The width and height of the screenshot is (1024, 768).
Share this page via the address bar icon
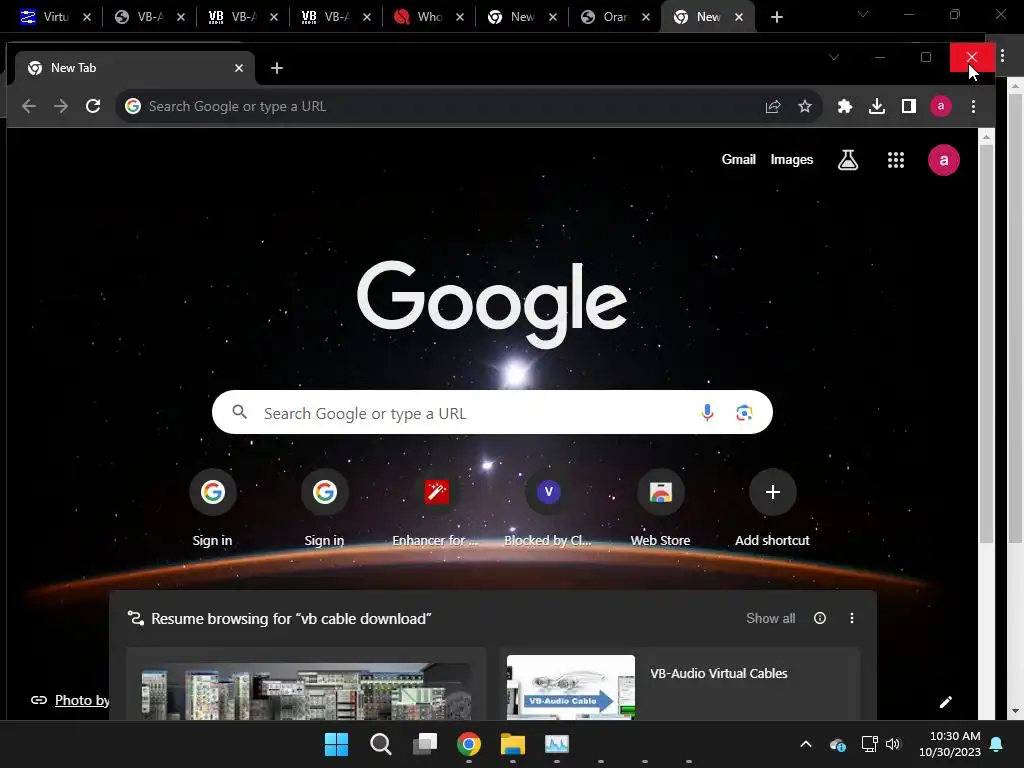click(773, 106)
